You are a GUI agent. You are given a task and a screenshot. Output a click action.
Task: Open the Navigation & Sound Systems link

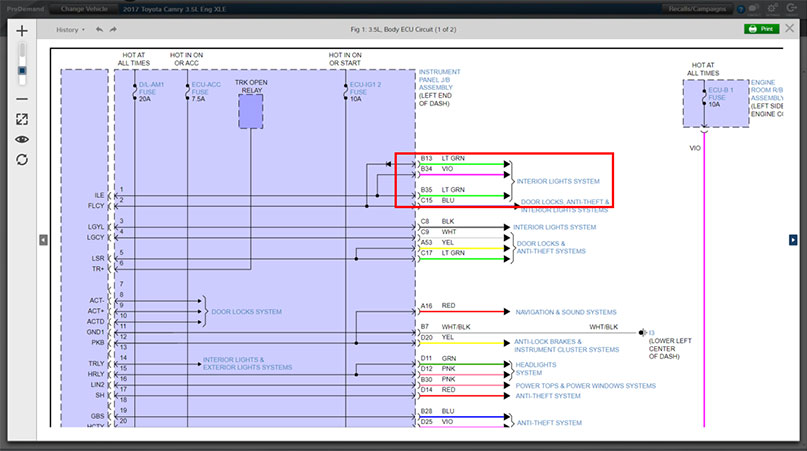[x=565, y=312]
